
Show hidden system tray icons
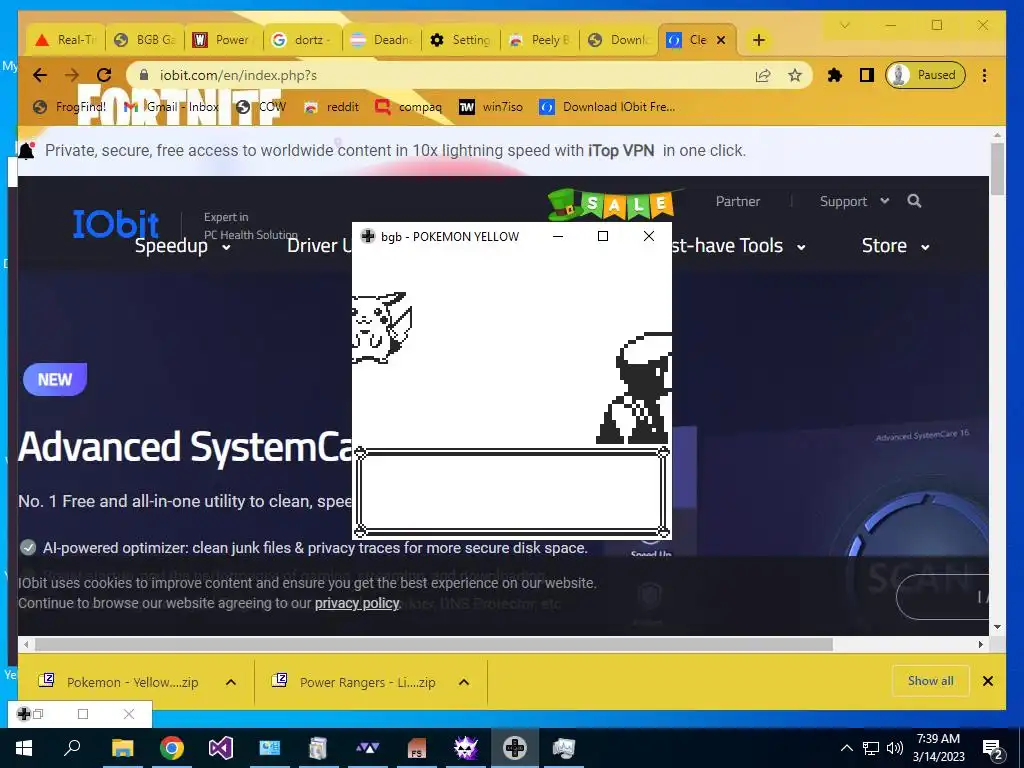tap(846, 748)
